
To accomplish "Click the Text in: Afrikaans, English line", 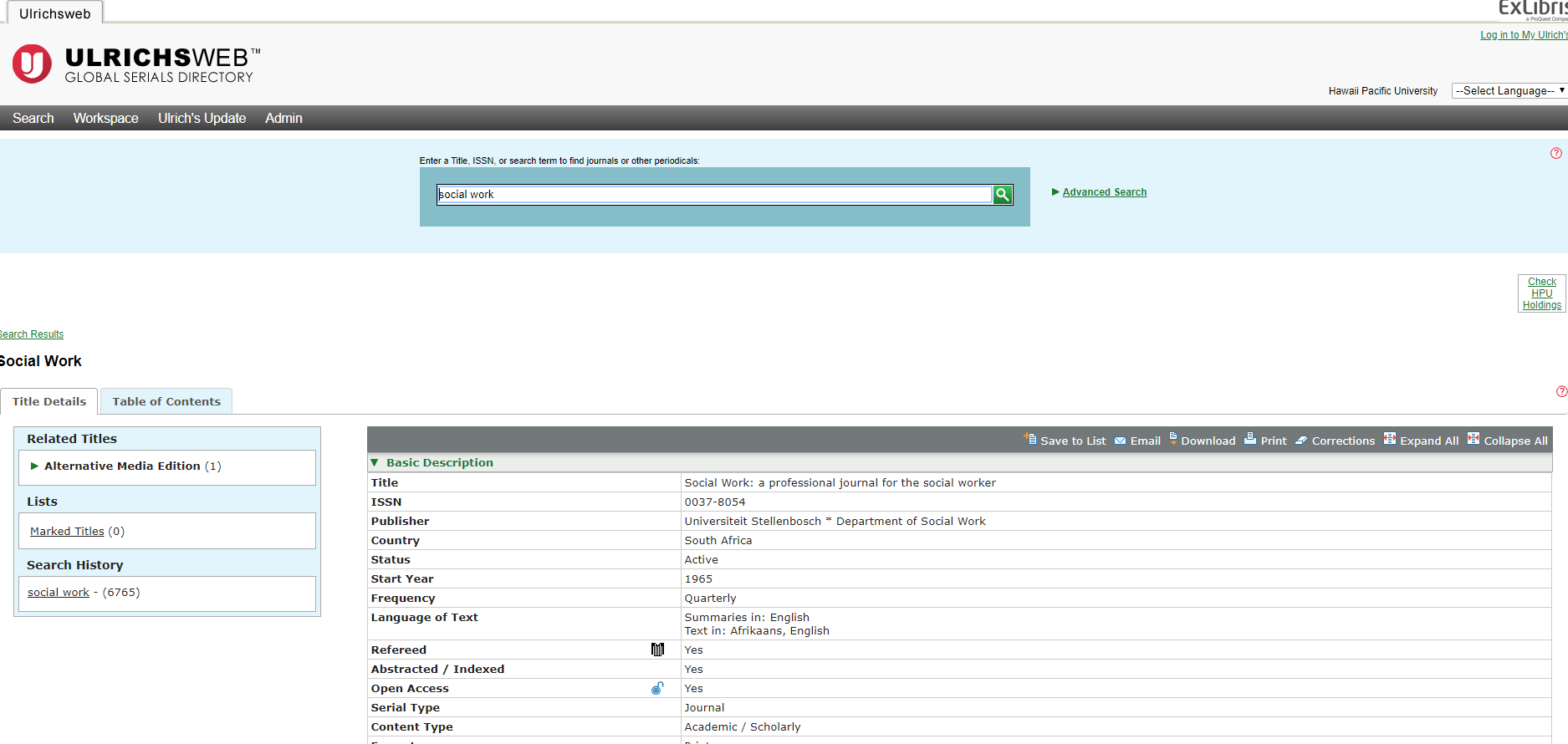I will point(757,630).
